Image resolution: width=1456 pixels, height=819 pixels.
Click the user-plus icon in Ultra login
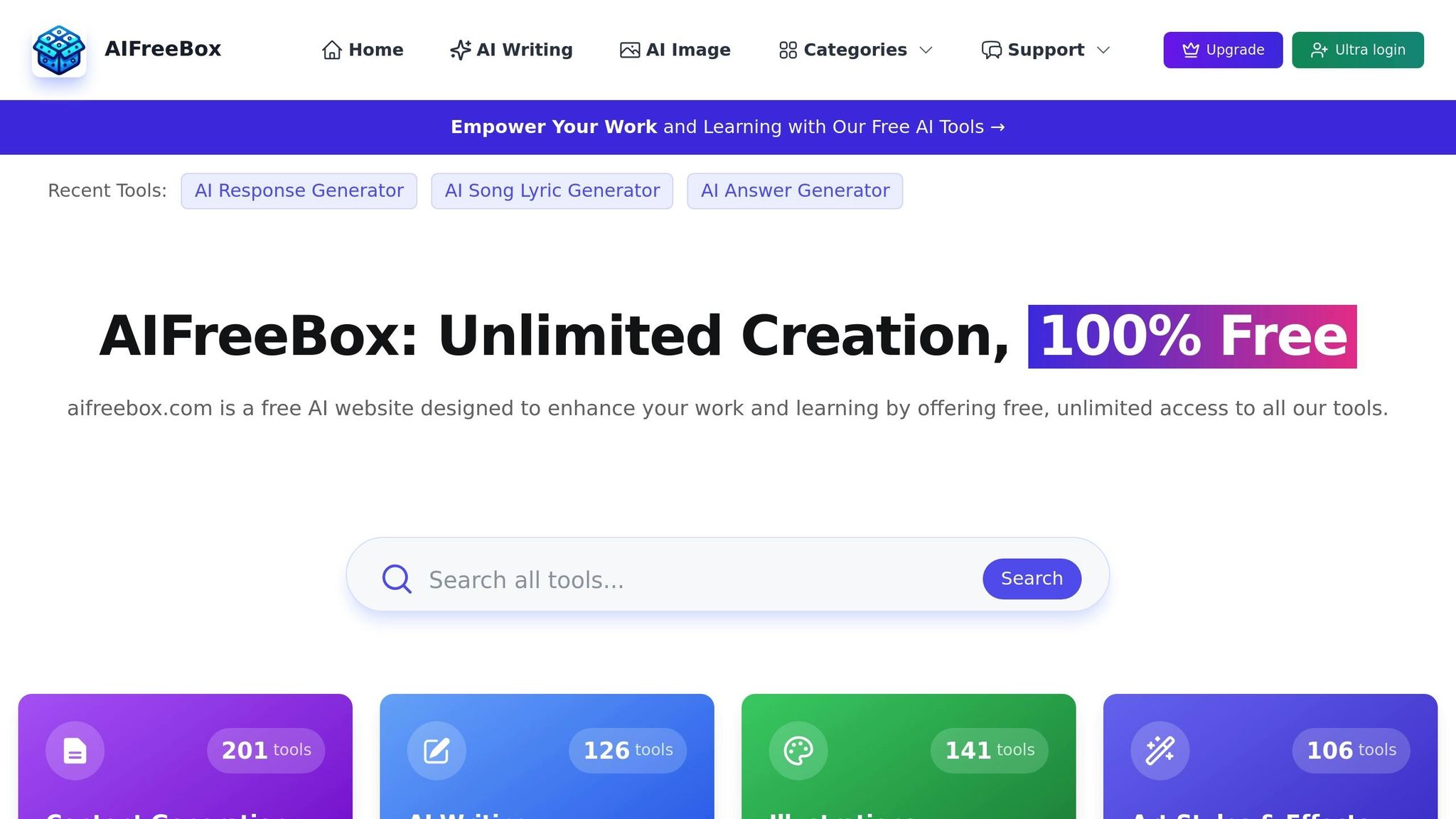[1319, 50]
